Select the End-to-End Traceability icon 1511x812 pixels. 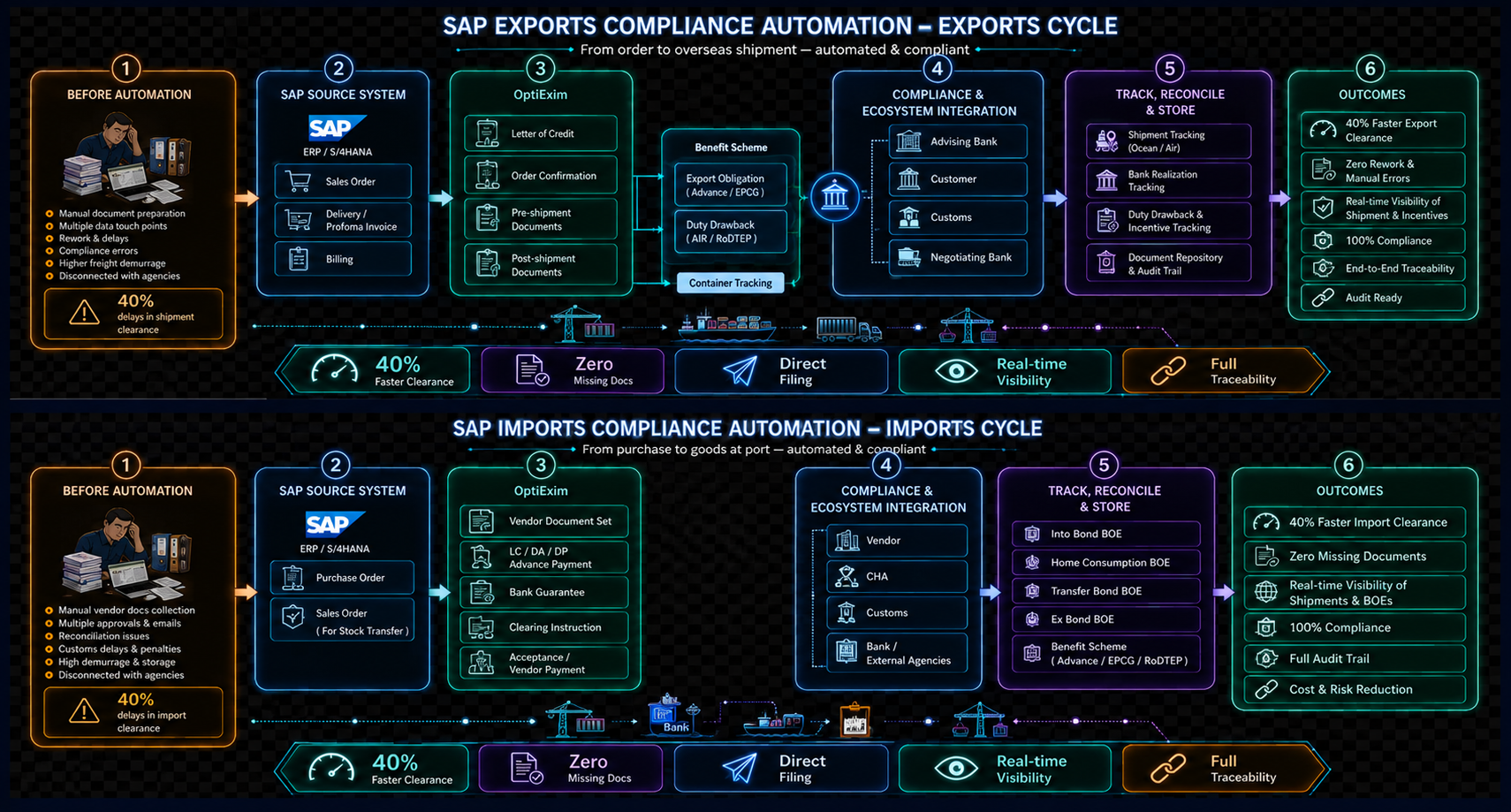click(1323, 268)
